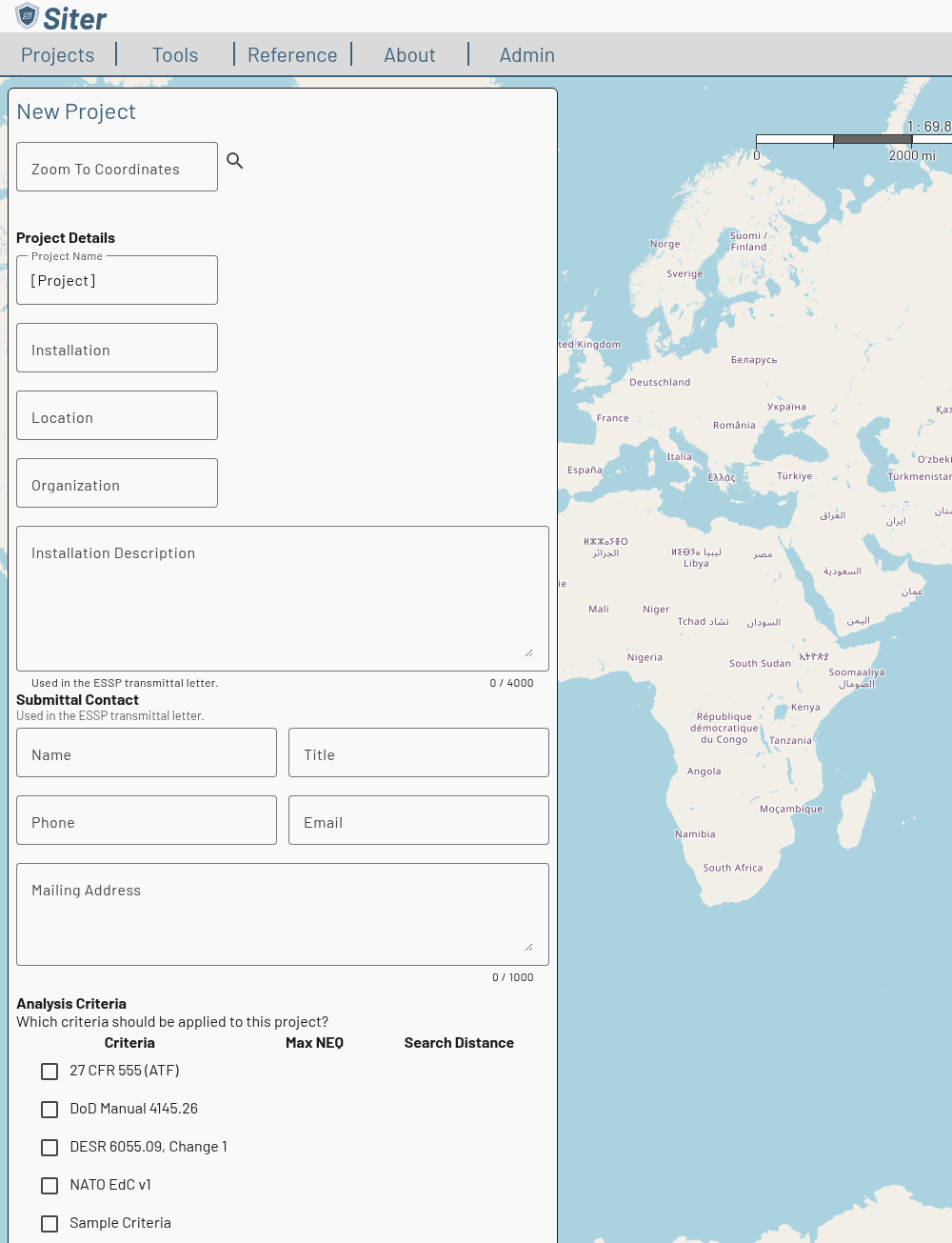This screenshot has height=1243, width=952.
Task: Click the Organization input field
Action: click(117, 483)
